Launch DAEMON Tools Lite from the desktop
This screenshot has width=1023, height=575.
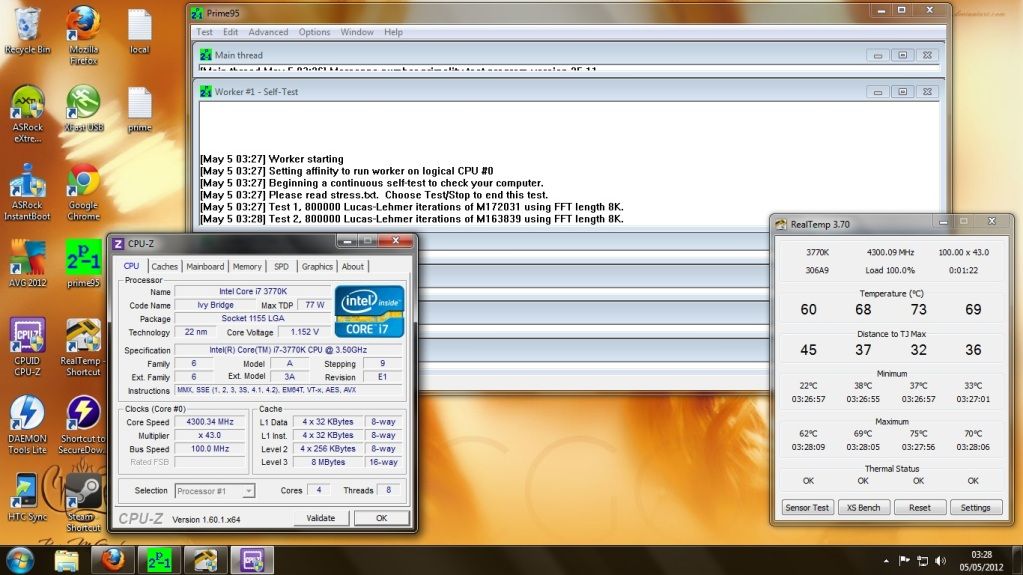27,425
